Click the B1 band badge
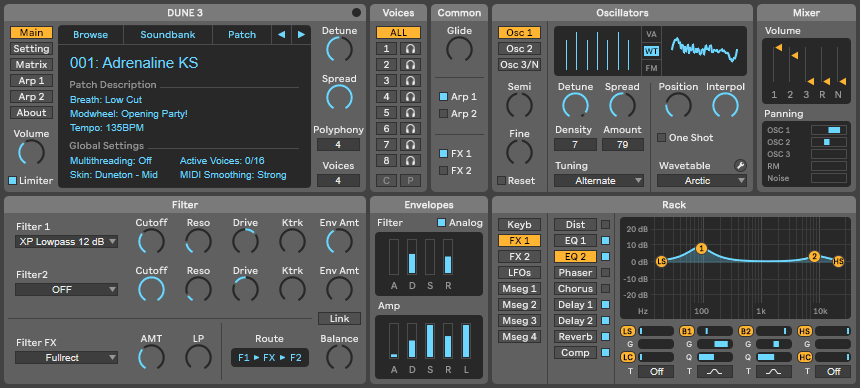This screenshot has height=388, width=860. pos(686,331)
